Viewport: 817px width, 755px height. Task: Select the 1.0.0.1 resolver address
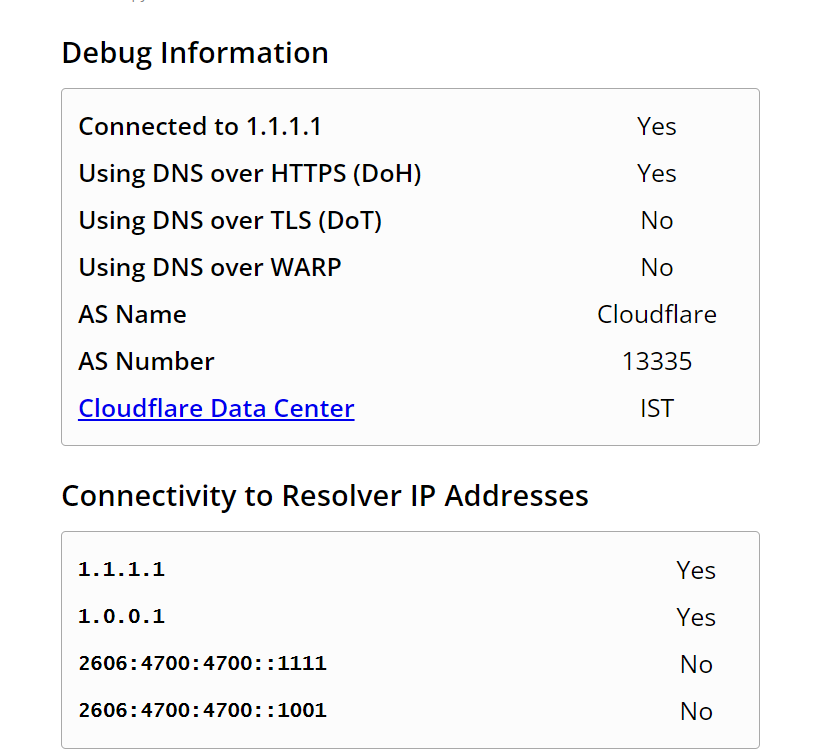[x=121, y=616]
